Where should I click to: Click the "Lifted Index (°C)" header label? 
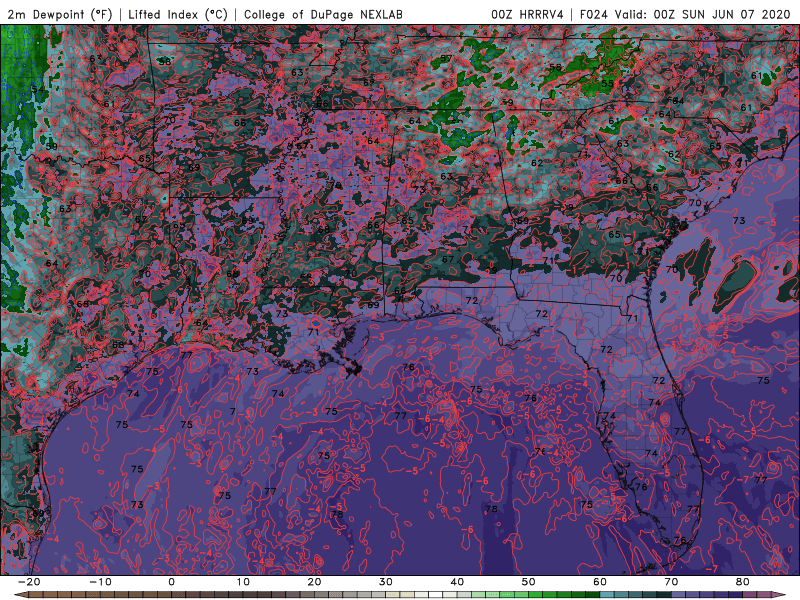pyautogui.click(x=178, y=14)
